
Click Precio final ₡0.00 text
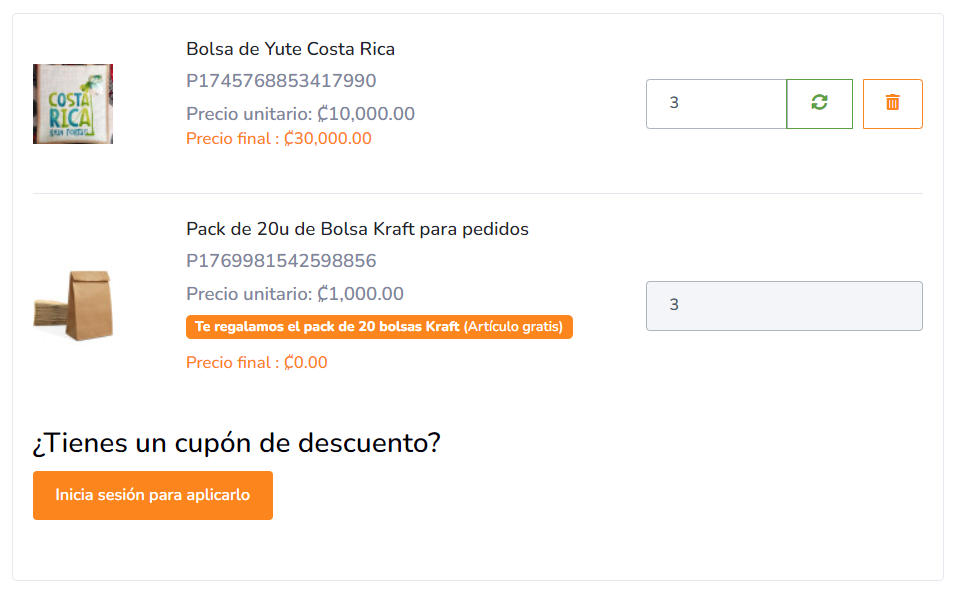tap(256, 362)
